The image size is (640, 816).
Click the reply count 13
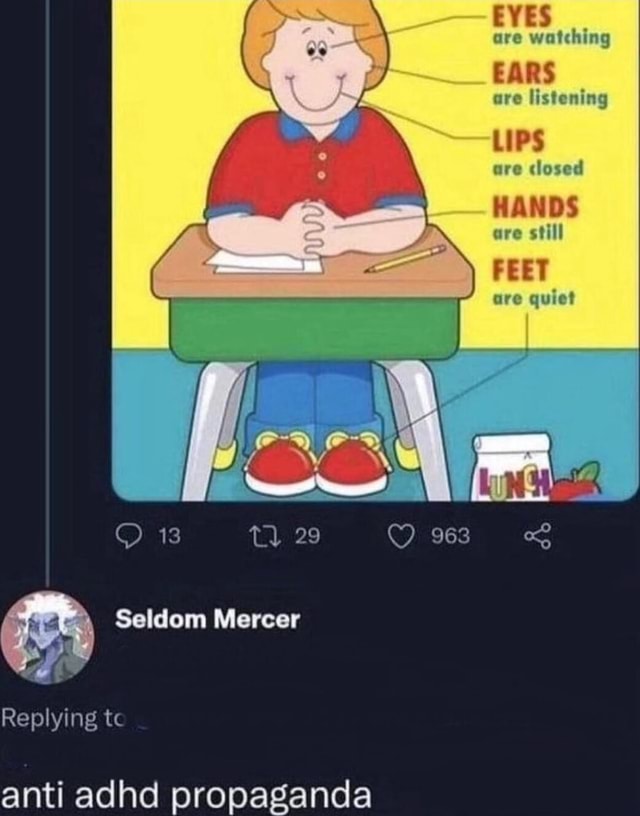[169, 539]
